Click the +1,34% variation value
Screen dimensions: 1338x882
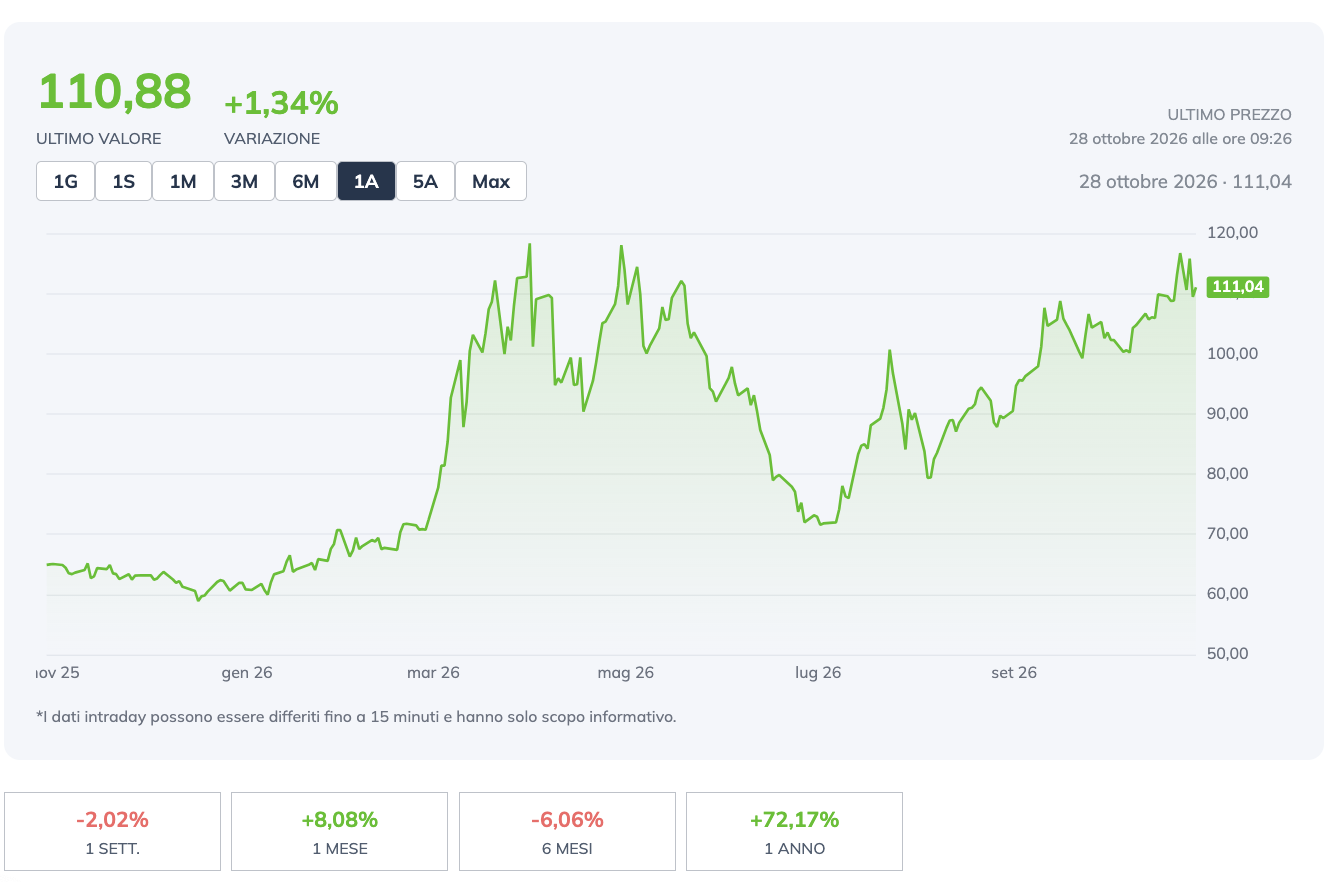[x=281, y=103]
